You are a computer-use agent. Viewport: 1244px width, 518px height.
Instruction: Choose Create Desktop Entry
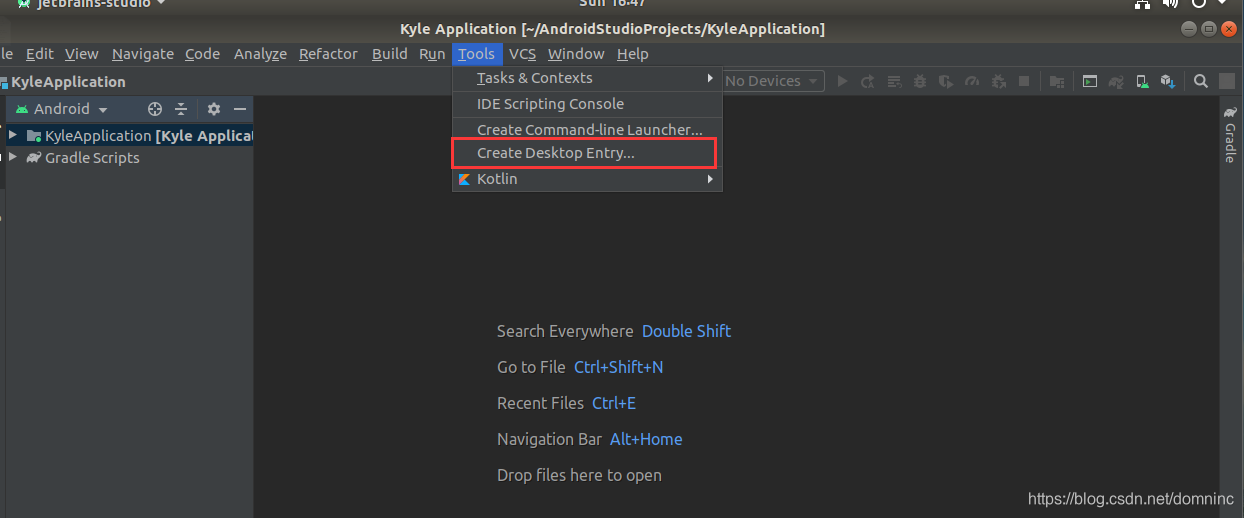click(x=588, y=153)
